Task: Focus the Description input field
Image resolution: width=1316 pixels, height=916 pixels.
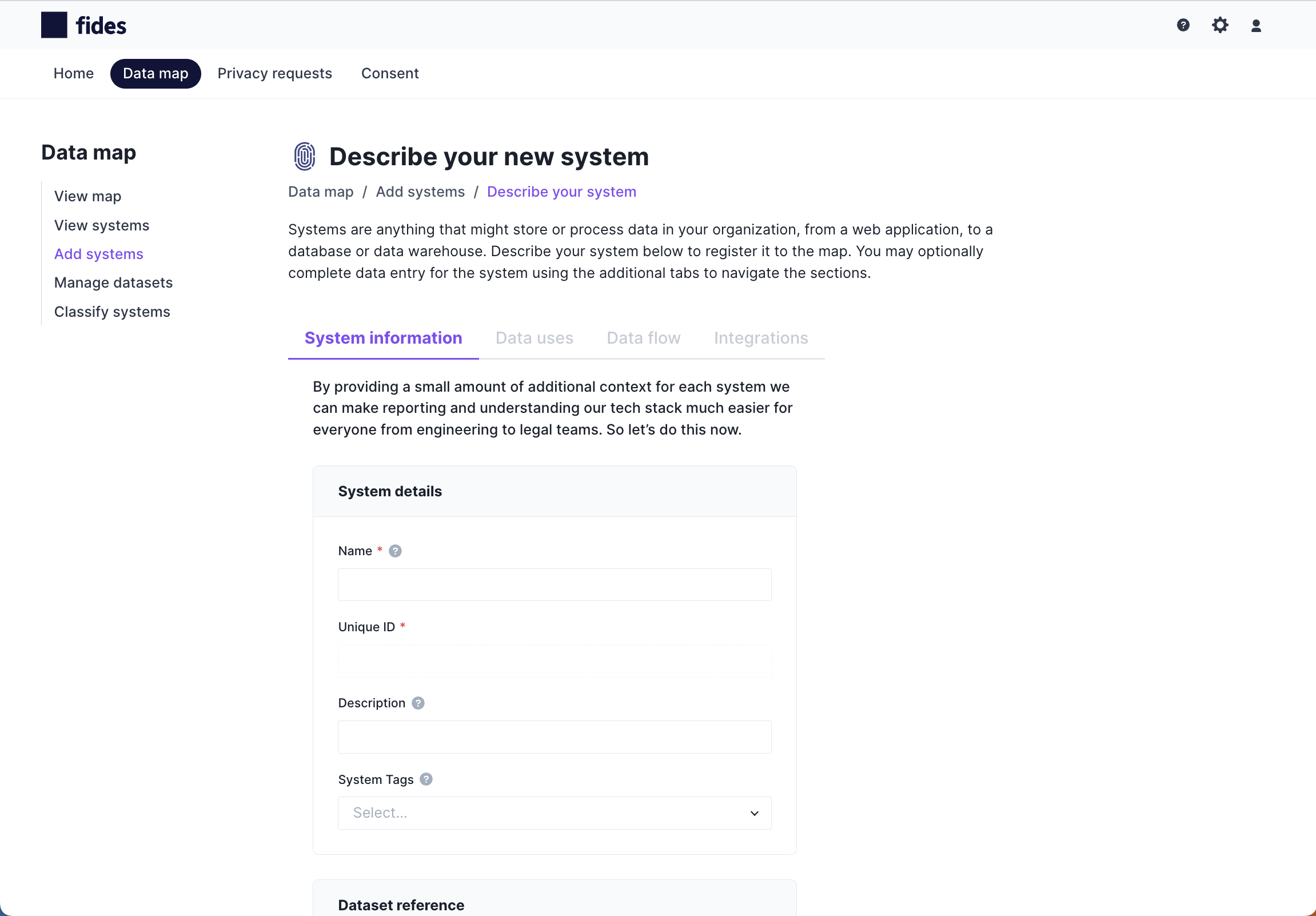Action: [x=555, y=737]
